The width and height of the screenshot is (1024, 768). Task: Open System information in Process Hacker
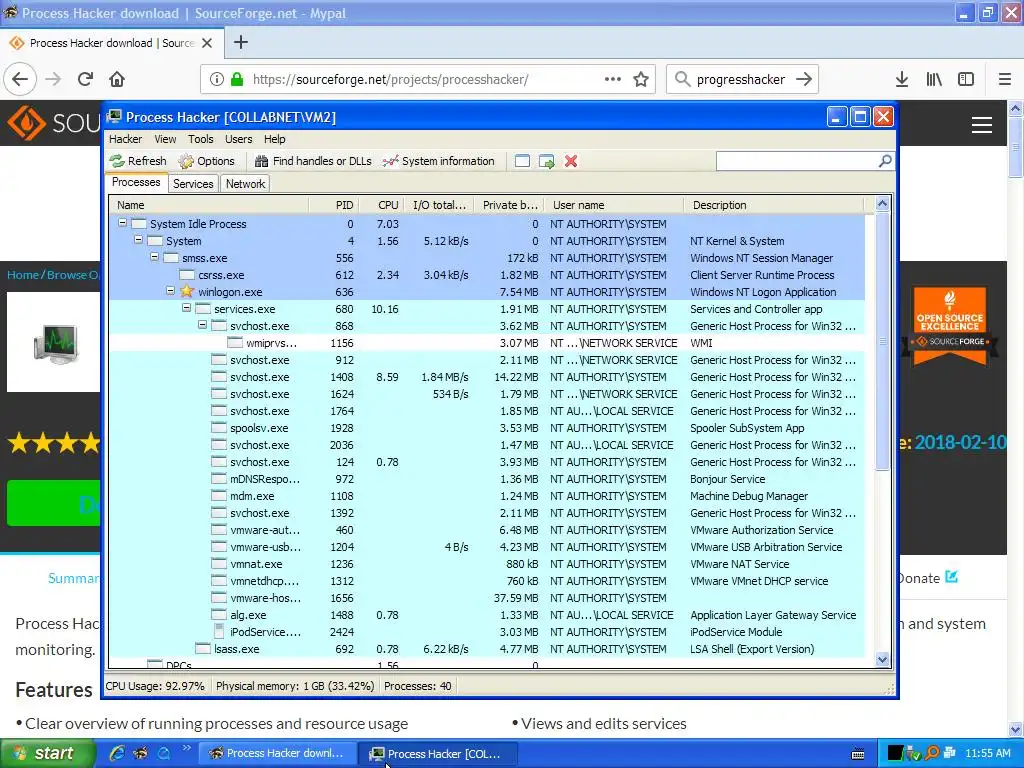[x=439, y=161]
